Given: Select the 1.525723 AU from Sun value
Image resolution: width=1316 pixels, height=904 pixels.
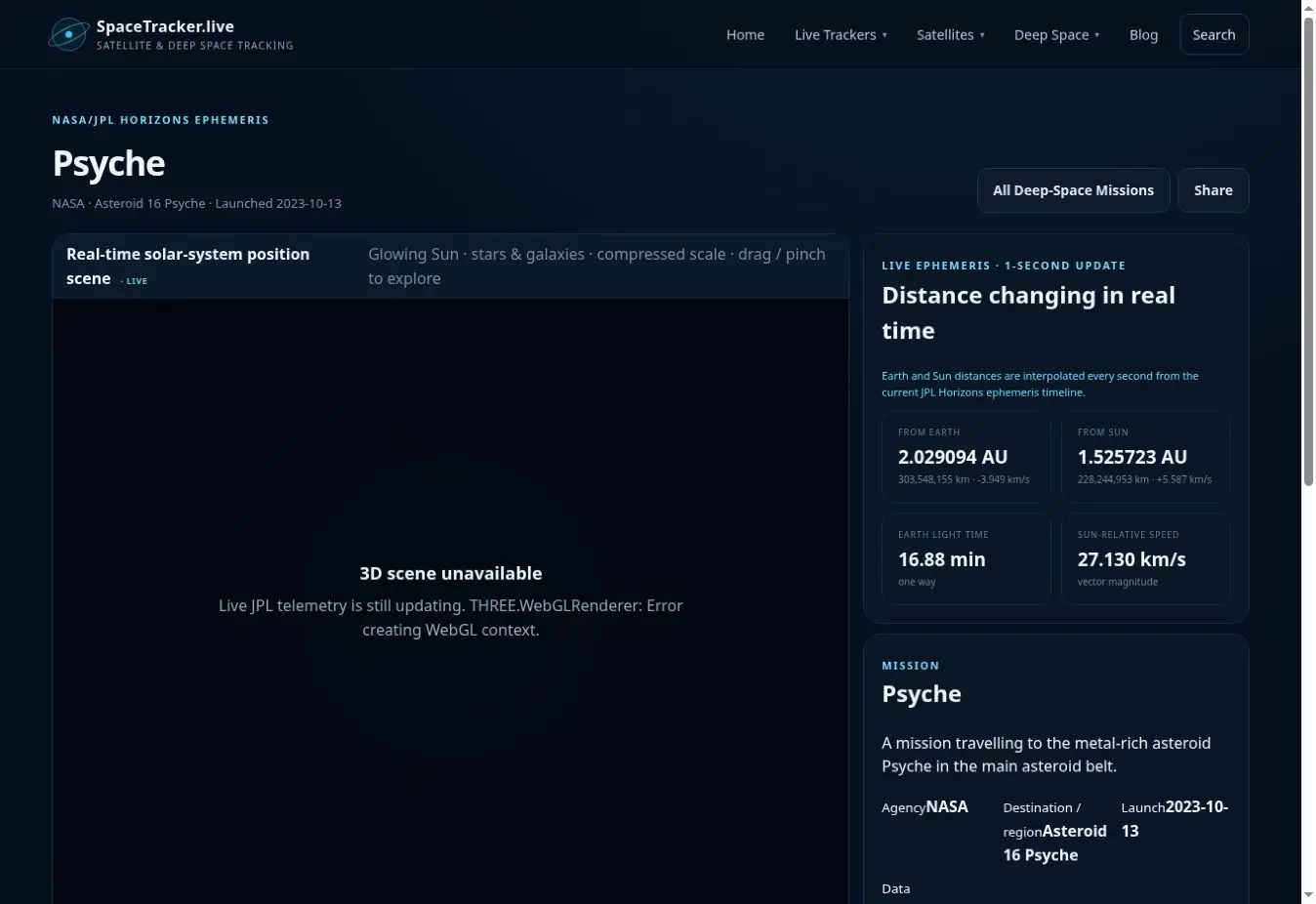Looking at the screenshot, I should pyautogui.click(x=1131, y=457).
